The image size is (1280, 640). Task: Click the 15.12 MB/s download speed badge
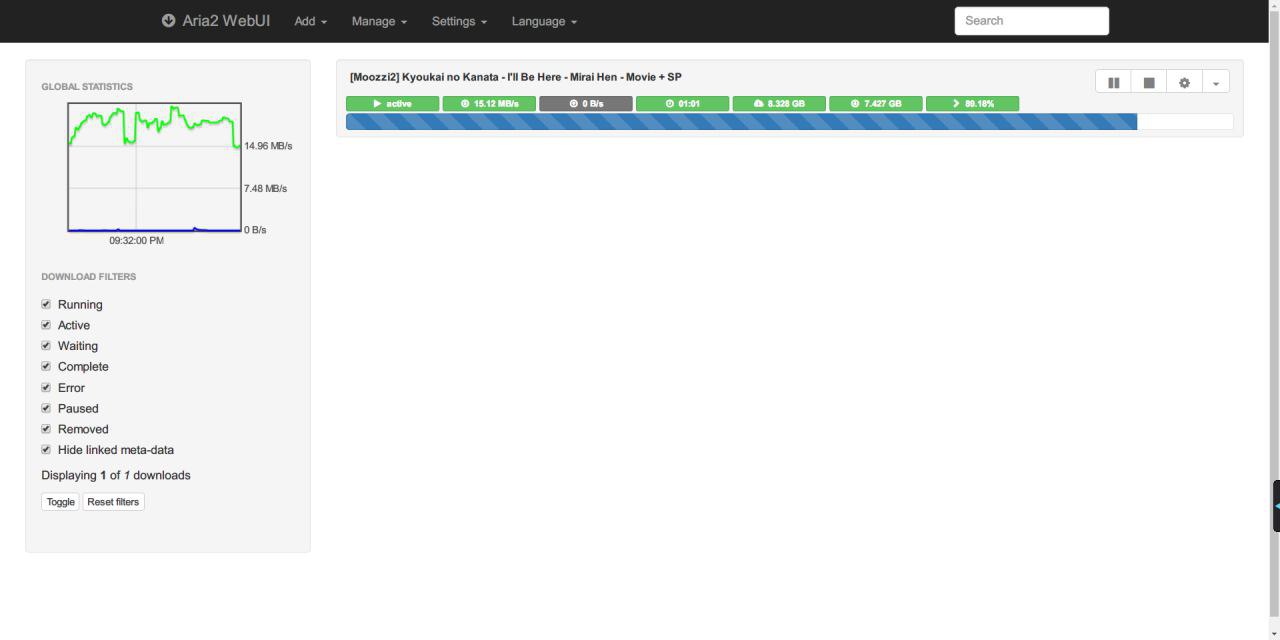click(x=489, y=103)
